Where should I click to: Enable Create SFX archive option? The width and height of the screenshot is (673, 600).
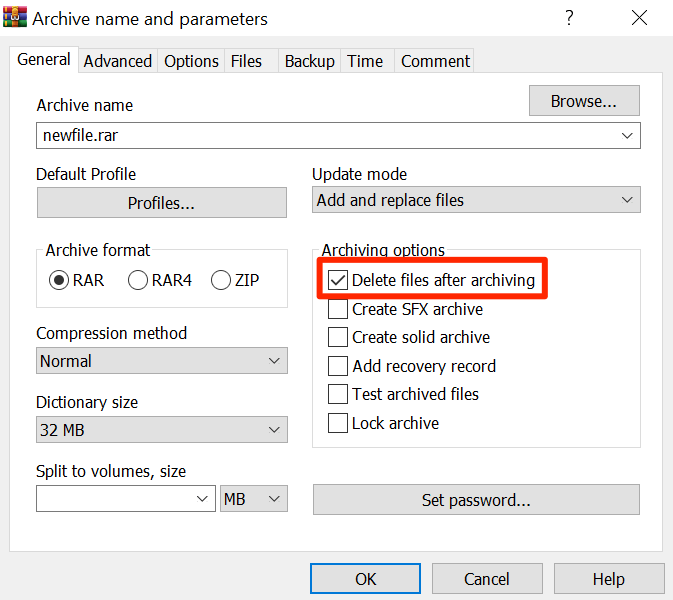[x=338, y=310]
